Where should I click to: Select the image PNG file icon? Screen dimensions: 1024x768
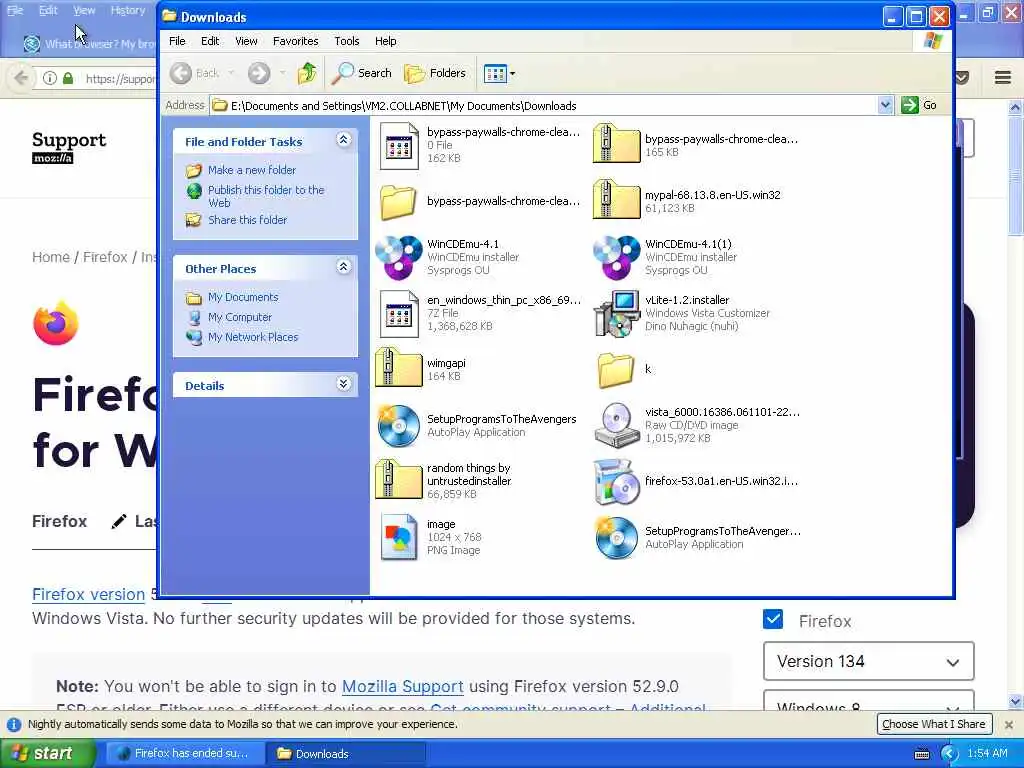point(399,537)
